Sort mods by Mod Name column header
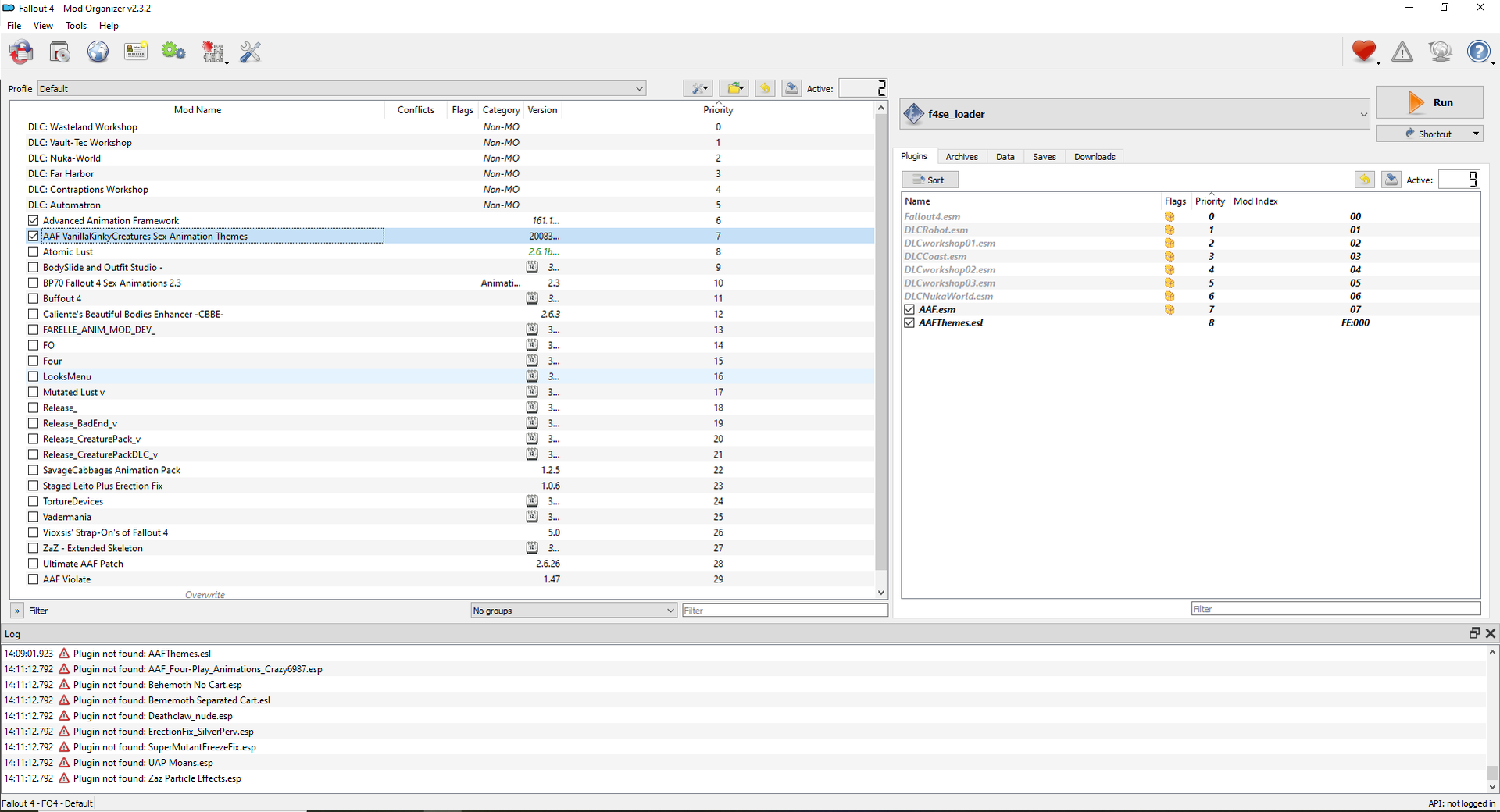This screenshot has width=1500, height=812. click(x=198, y=110)
